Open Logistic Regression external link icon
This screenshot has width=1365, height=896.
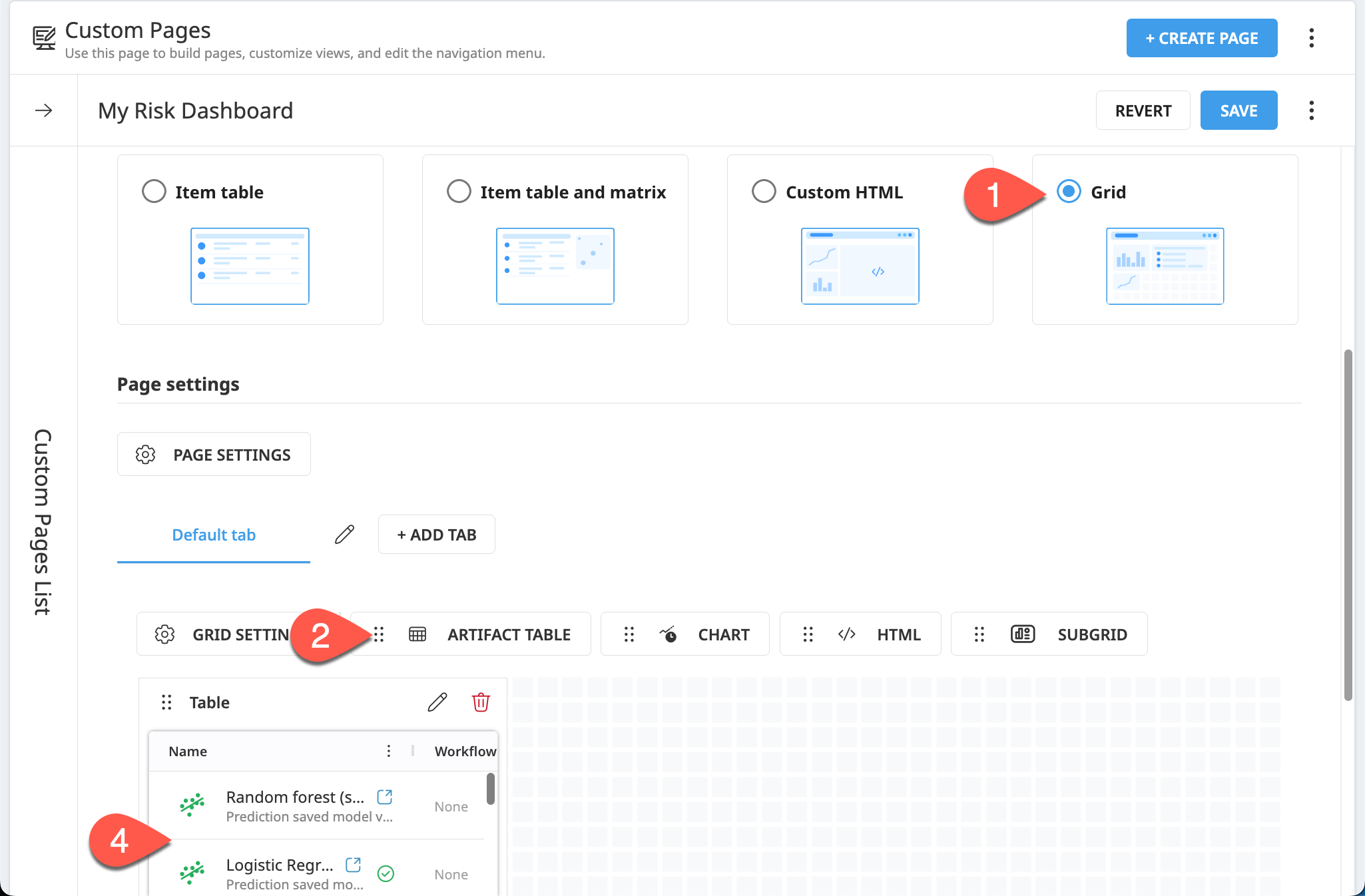tap(354, 865)
